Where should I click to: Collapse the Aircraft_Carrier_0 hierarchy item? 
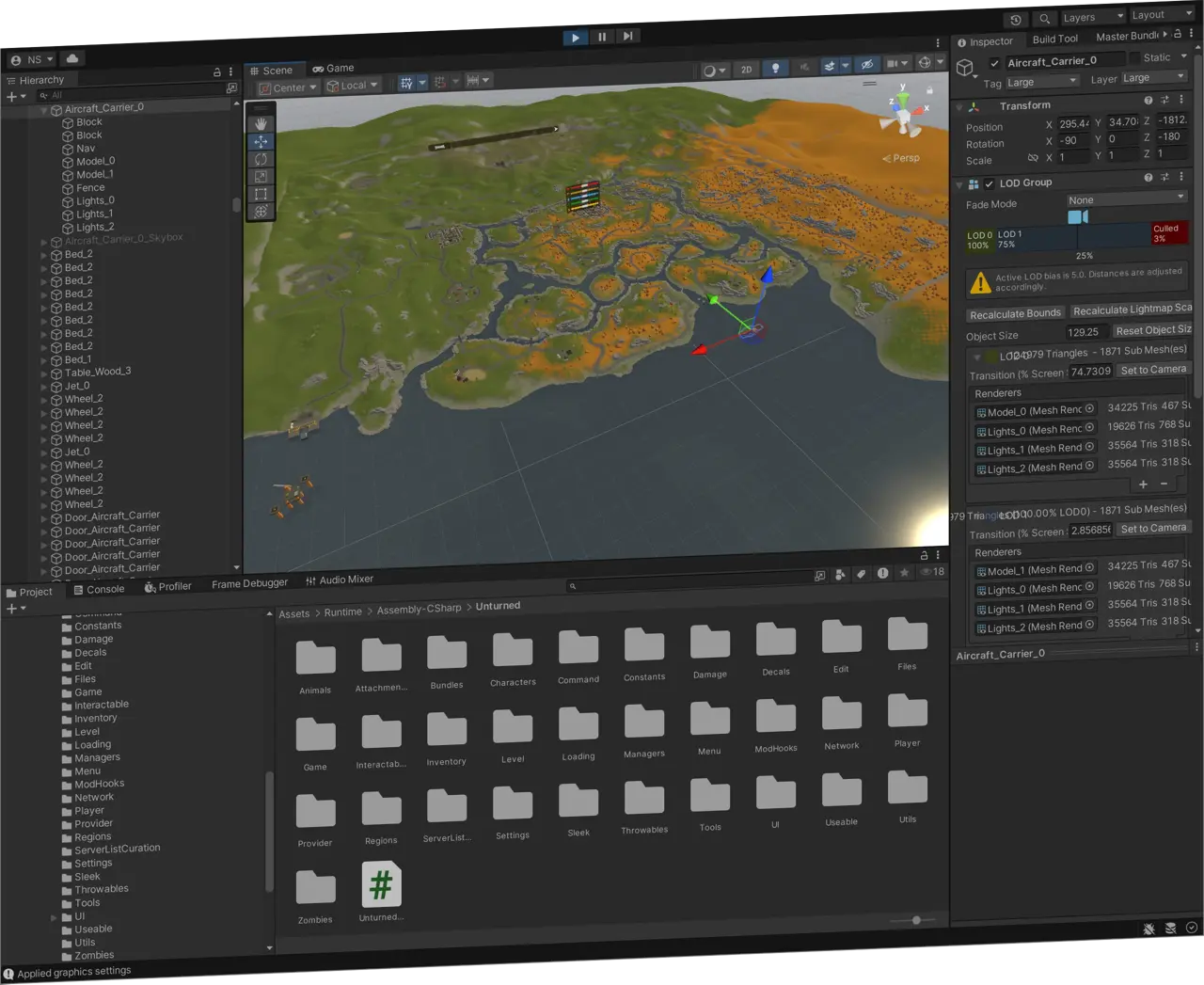[x=43, y=110]
